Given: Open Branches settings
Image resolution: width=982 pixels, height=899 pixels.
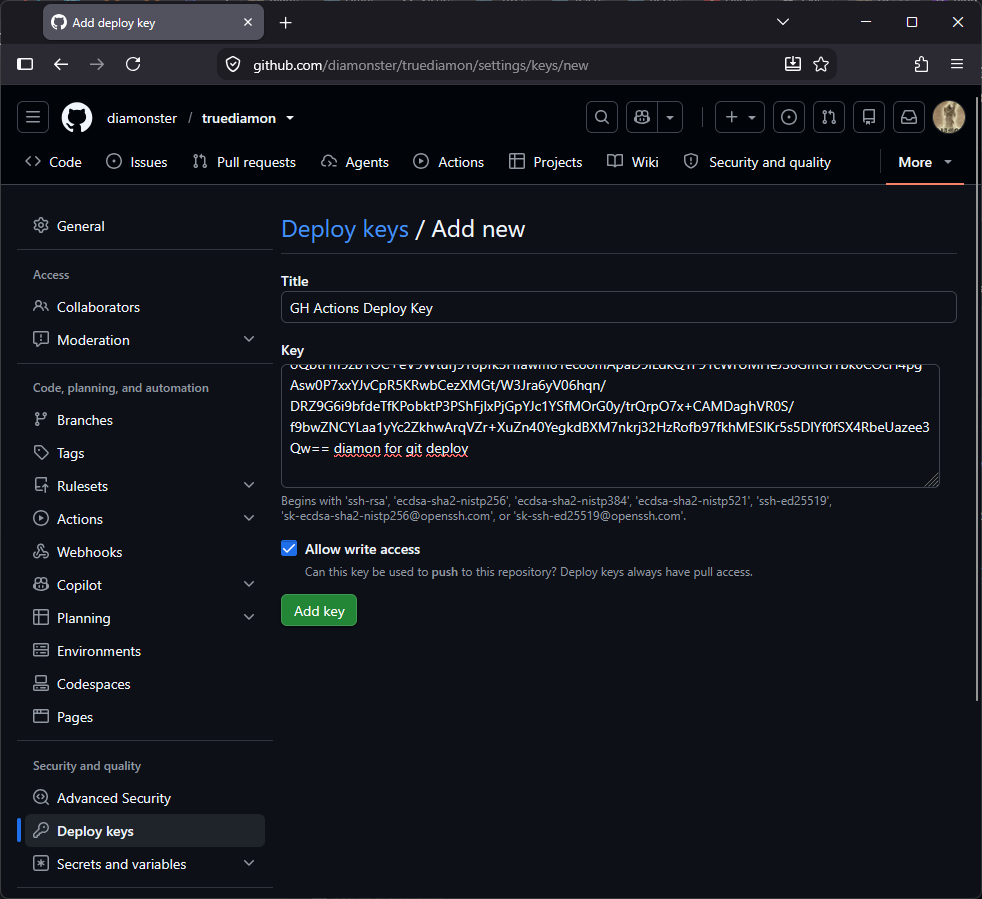Looking at the screenshot, I should click(144, 420).
